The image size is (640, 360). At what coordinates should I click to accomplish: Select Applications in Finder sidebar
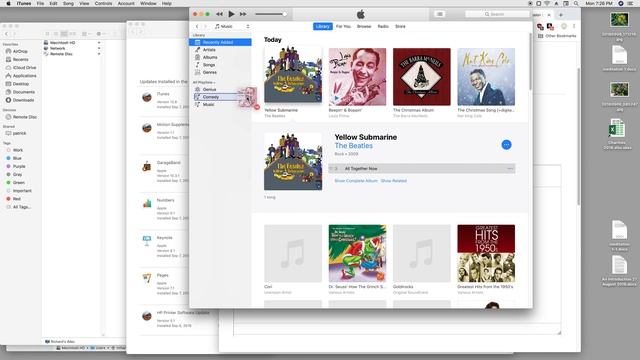coord(24,76)
